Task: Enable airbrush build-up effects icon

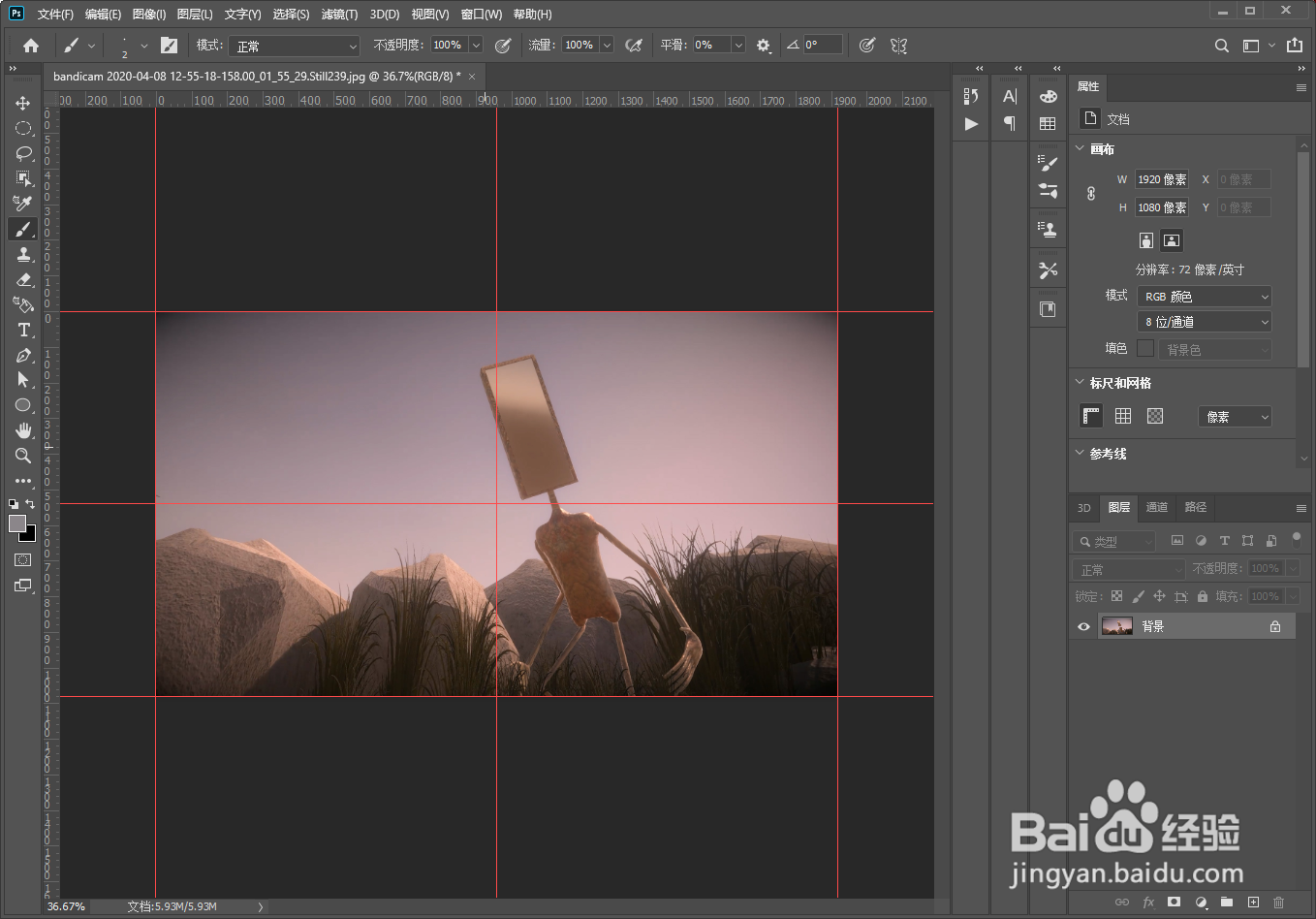Action: coord(634,46)
